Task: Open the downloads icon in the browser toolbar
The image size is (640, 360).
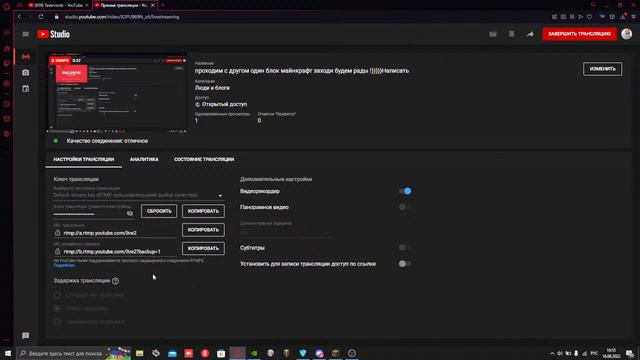Action: [x=623, y=17]
